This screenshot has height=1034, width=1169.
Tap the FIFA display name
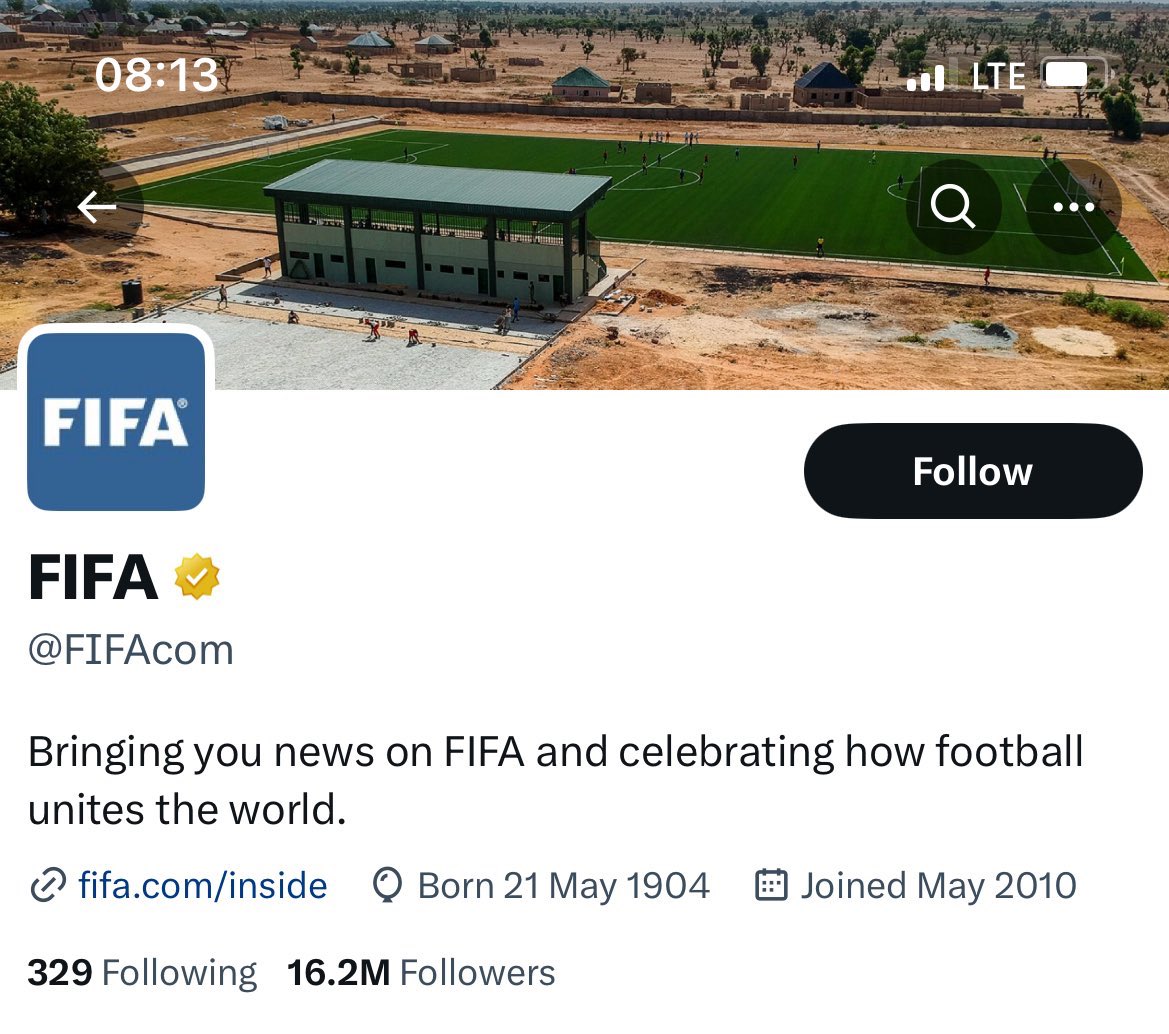coord(93,578)
